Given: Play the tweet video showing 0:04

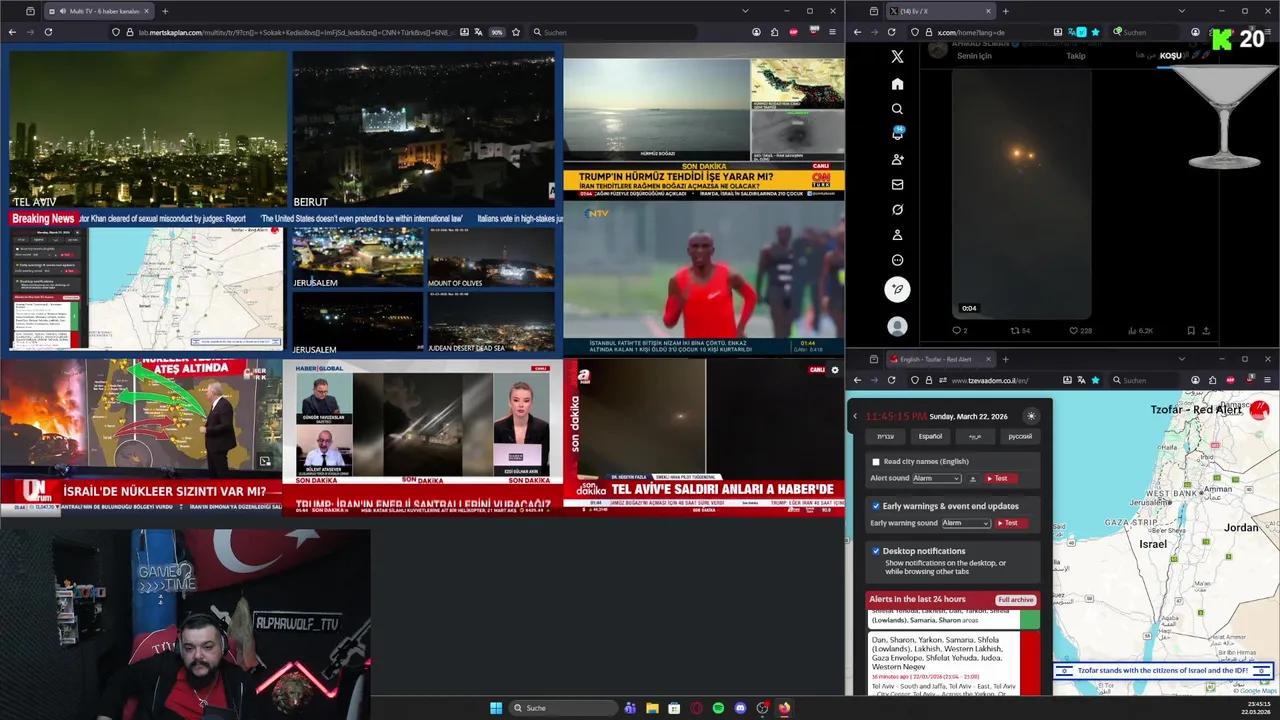Looking at the screenshot, I should pos(1020,193).
